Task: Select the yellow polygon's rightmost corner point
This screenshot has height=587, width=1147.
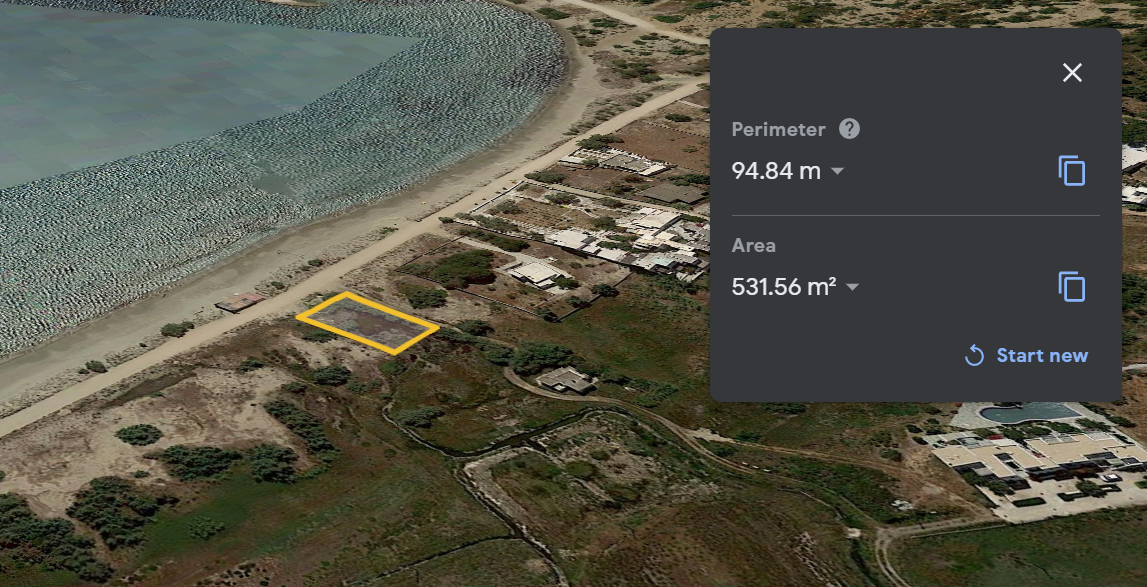Action: click(437, 329)
